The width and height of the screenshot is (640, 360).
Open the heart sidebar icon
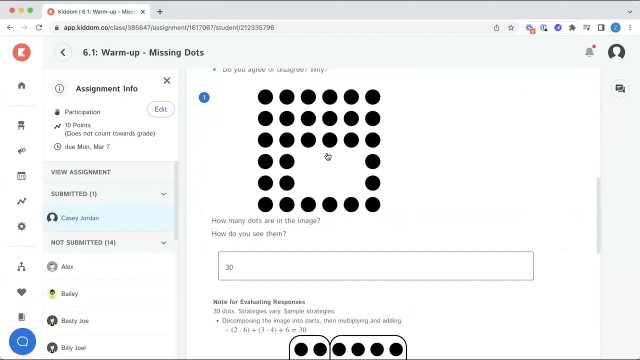22,292
